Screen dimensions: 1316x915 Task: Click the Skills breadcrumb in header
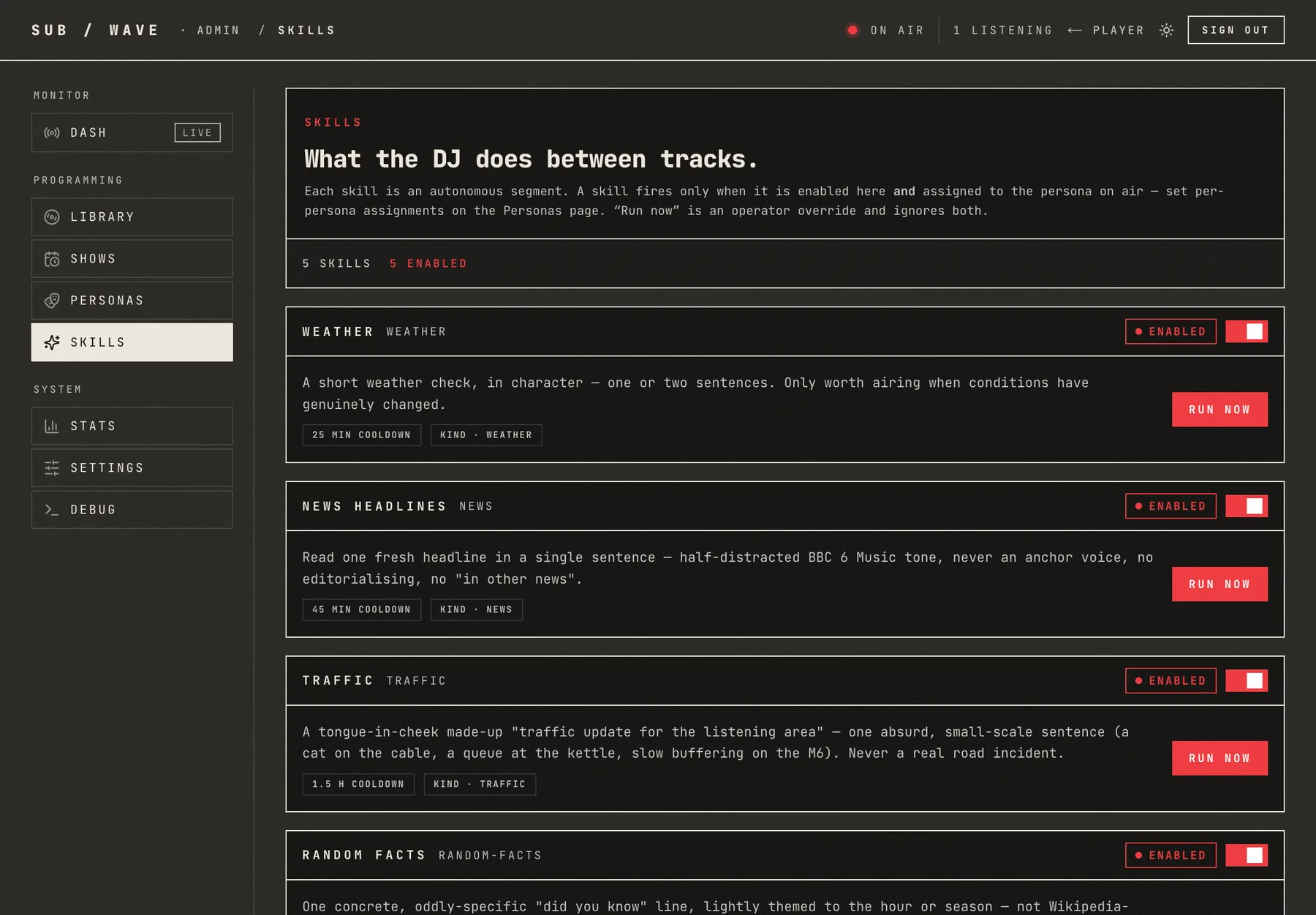click(x=306, y=30)
